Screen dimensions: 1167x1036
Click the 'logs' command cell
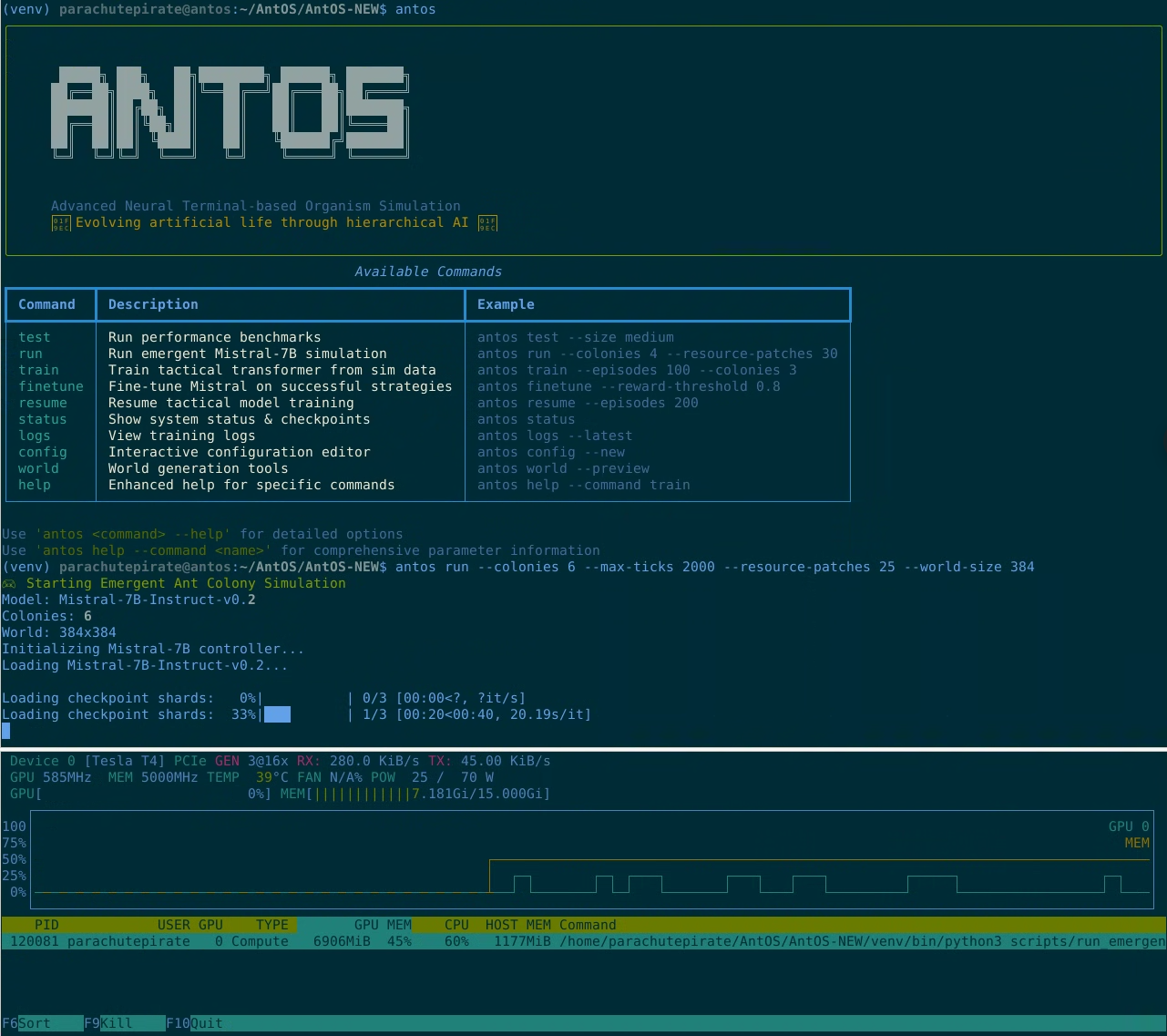point(35,436)
